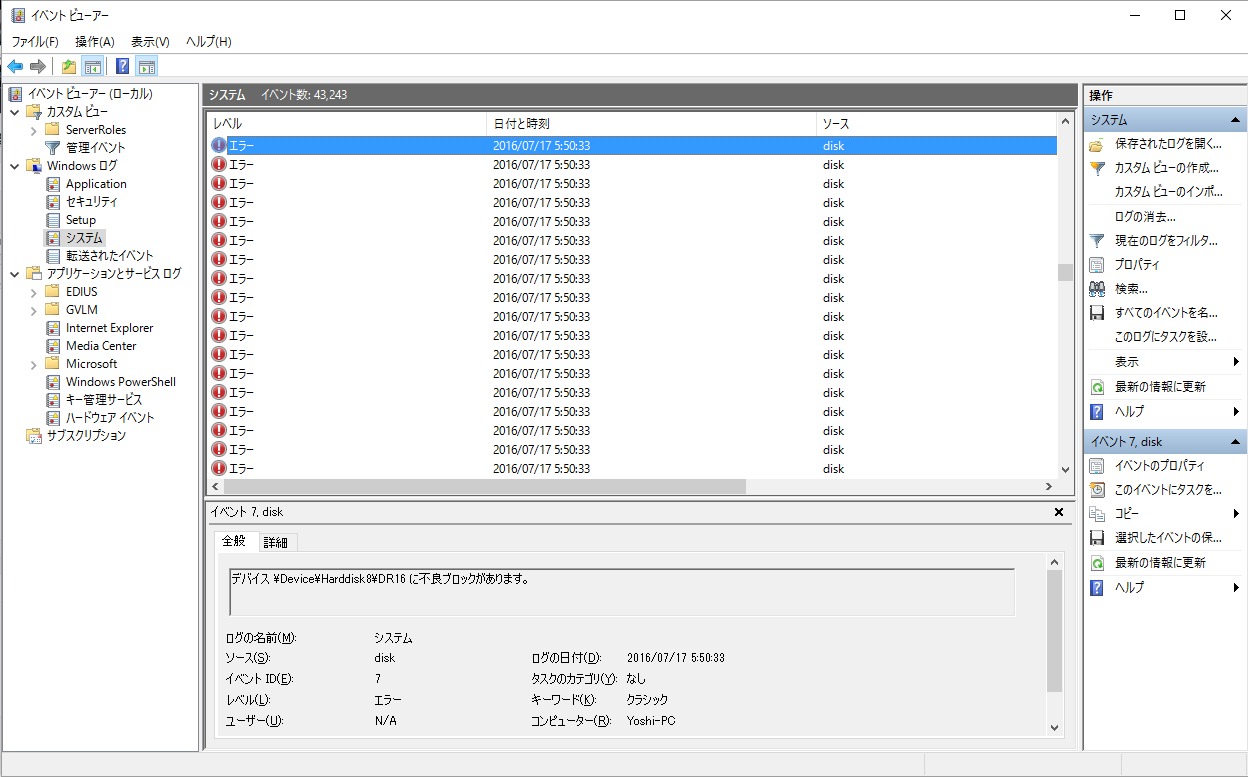Open the 操作(A) menu
Viewport: 1248px width, 777px height.
pyautogui.click(x=95, y=42)
